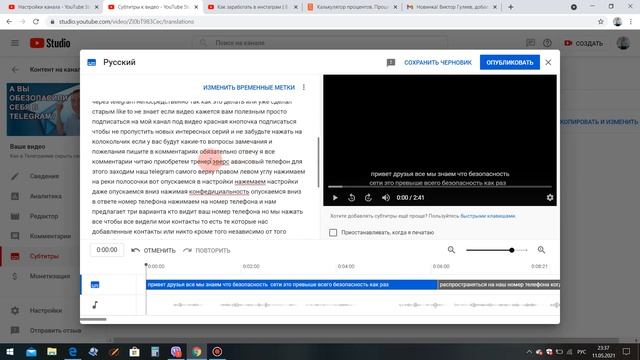This screenshot has height=360, width=640.
Task: Rewind the video preview backward
Action: [351, 198]
